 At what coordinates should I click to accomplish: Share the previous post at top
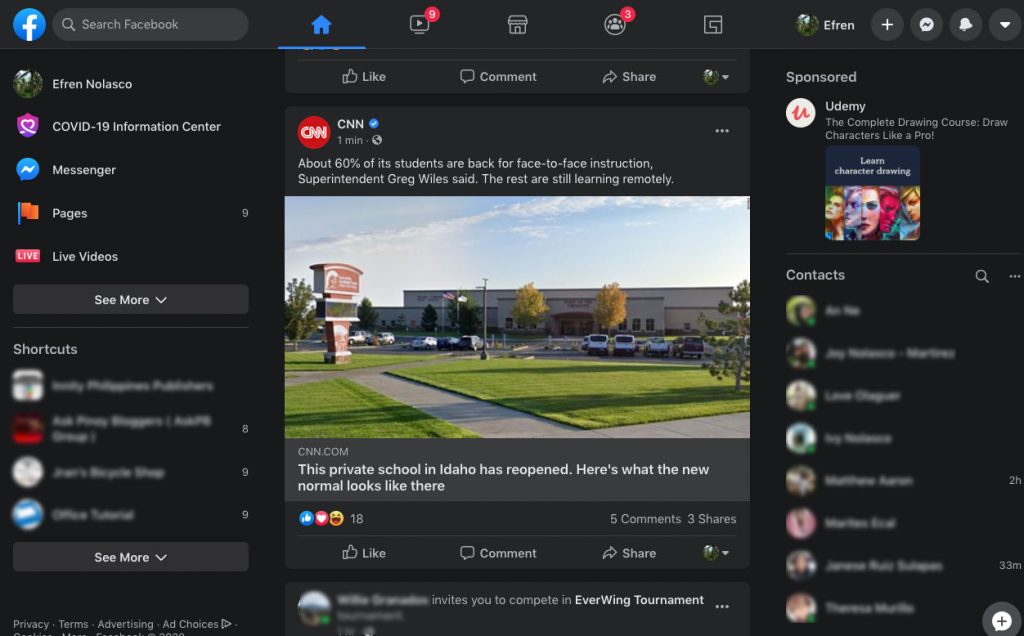(x=629, y=76)
